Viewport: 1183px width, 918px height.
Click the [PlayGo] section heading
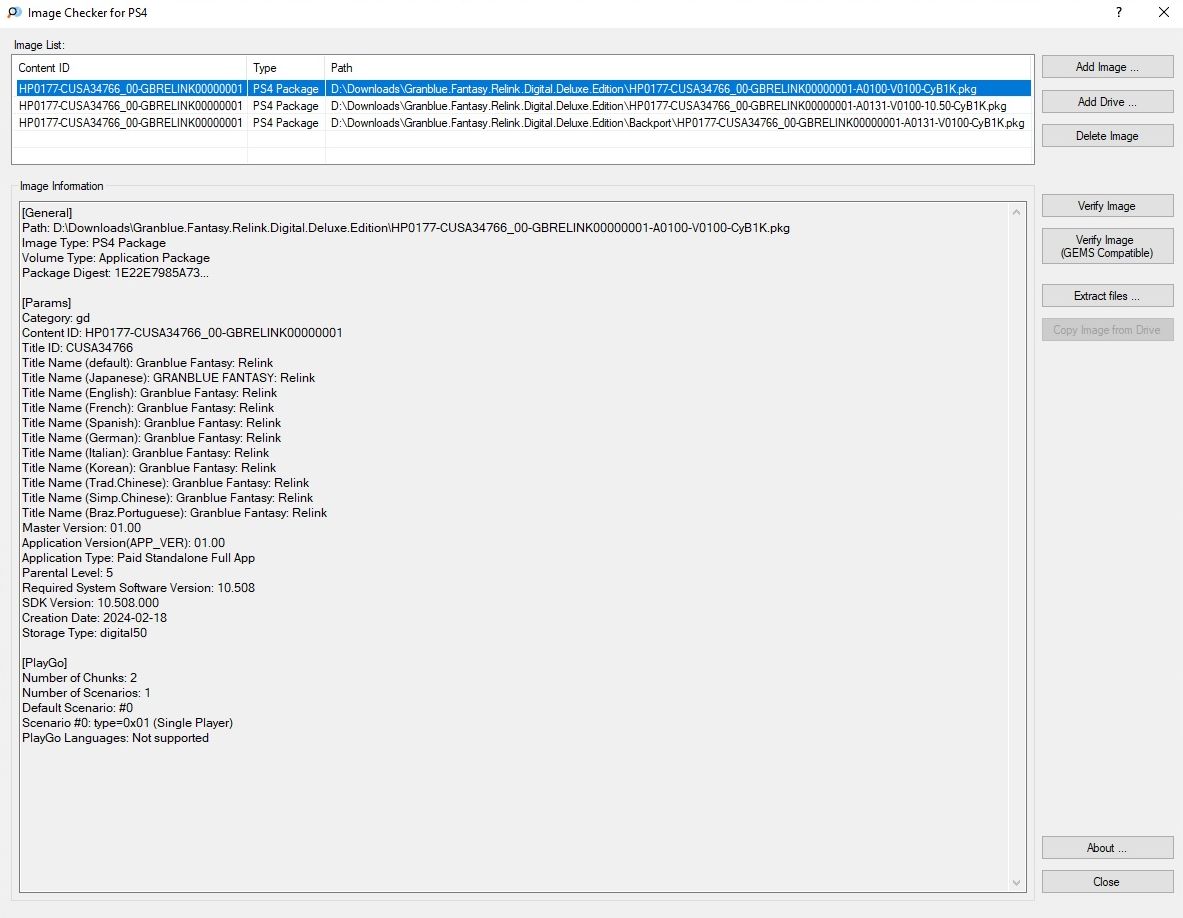coord(45,663)
